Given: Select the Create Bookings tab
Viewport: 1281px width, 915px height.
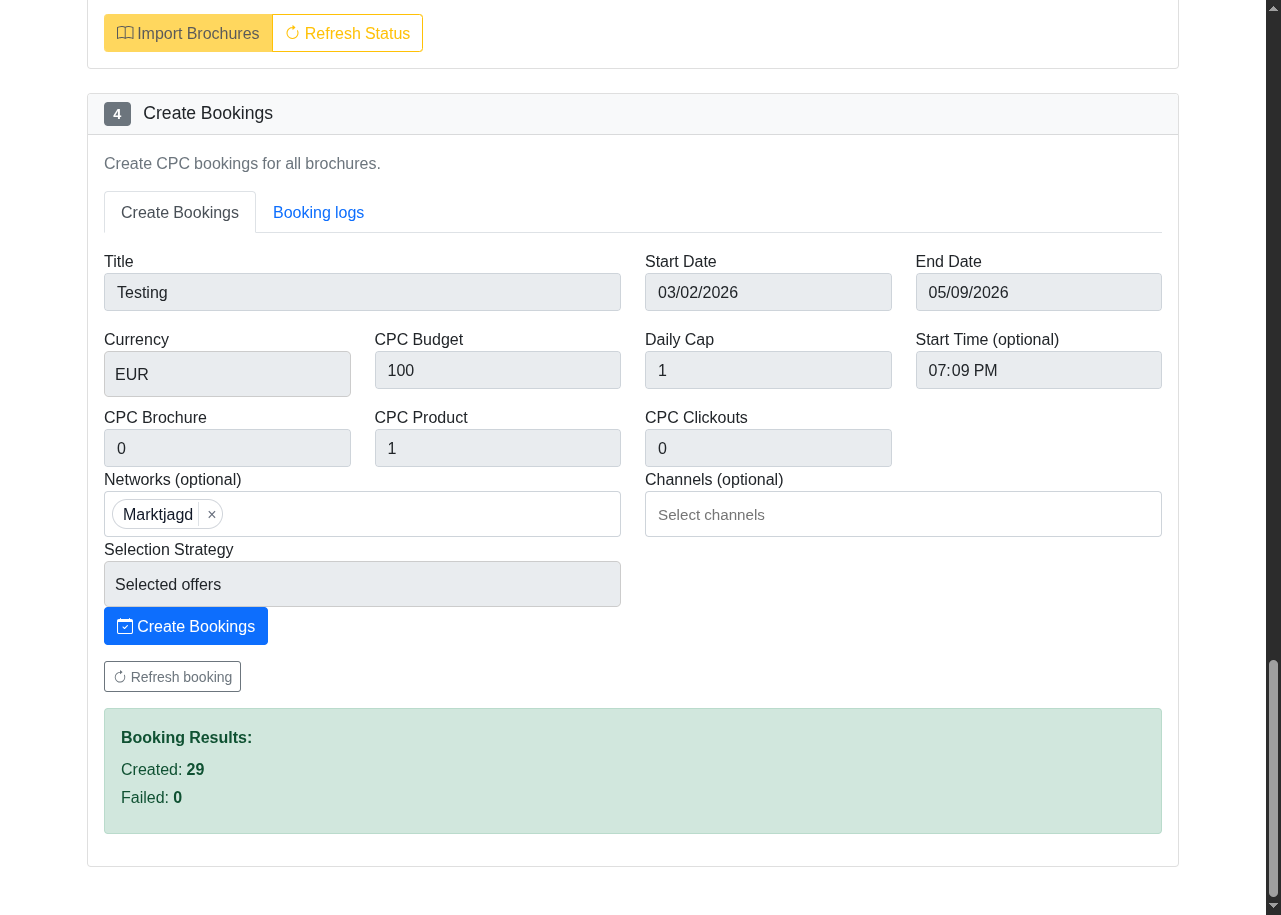Looking at the screenshot, I should [x=180, y=212].
